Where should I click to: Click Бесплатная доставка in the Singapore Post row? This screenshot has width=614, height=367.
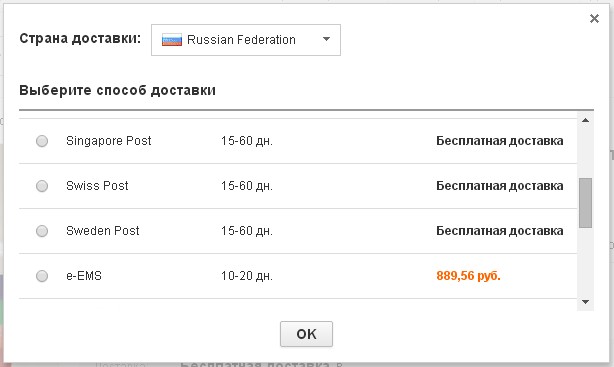click(500, 141)
